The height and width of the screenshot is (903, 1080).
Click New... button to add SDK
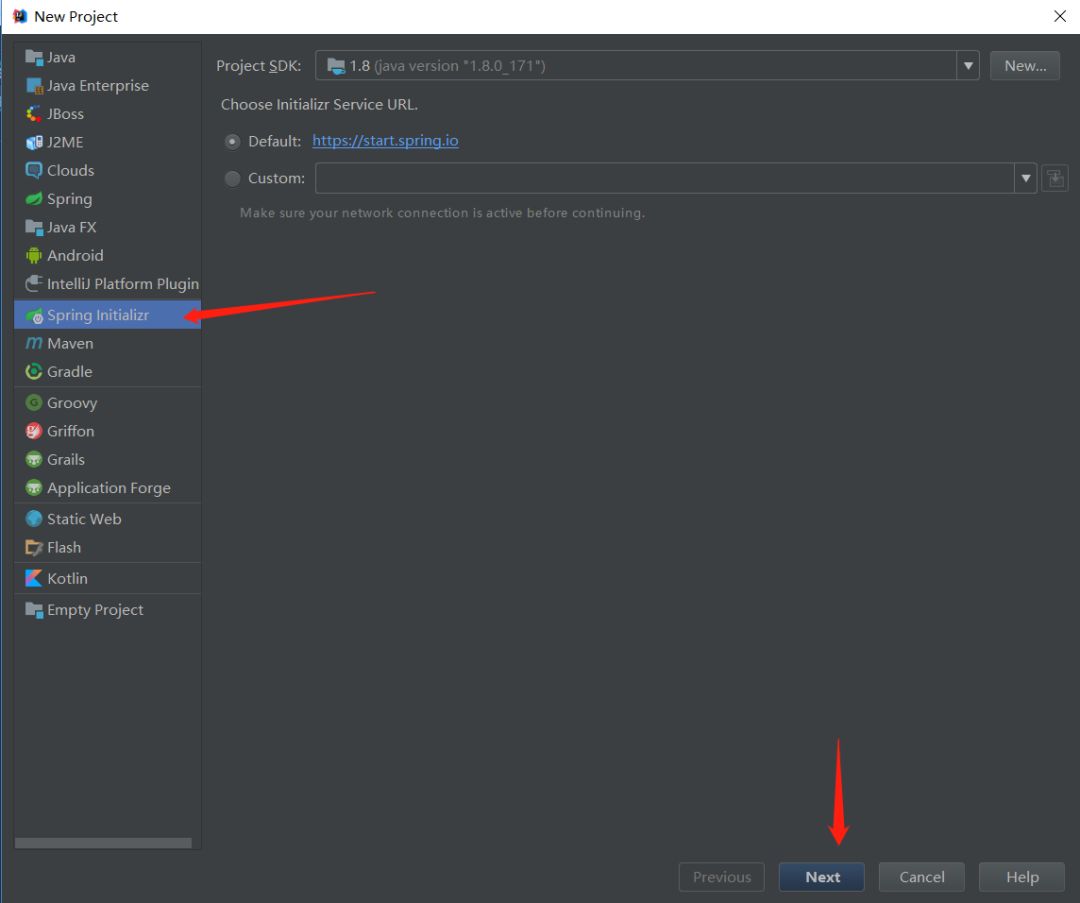(x=1024, y=66)
